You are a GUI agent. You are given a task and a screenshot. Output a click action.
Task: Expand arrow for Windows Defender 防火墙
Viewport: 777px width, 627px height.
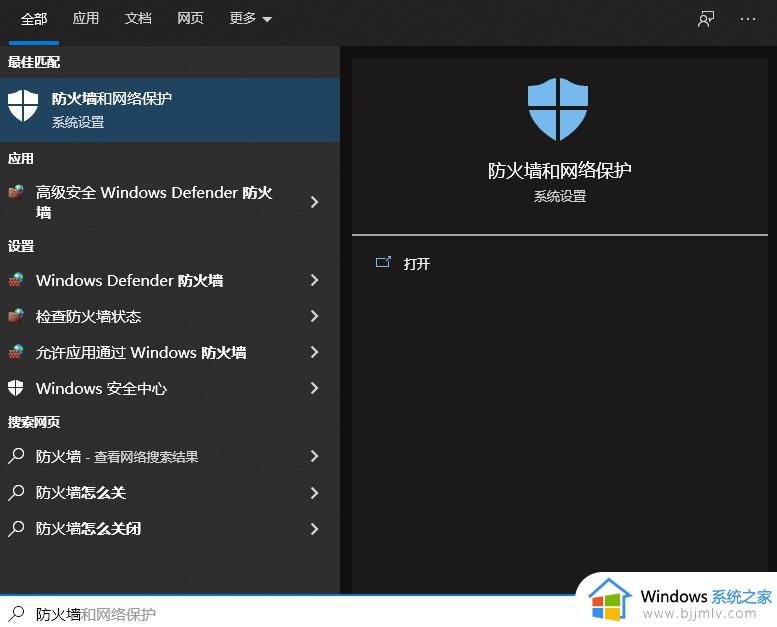pos(314,281)
